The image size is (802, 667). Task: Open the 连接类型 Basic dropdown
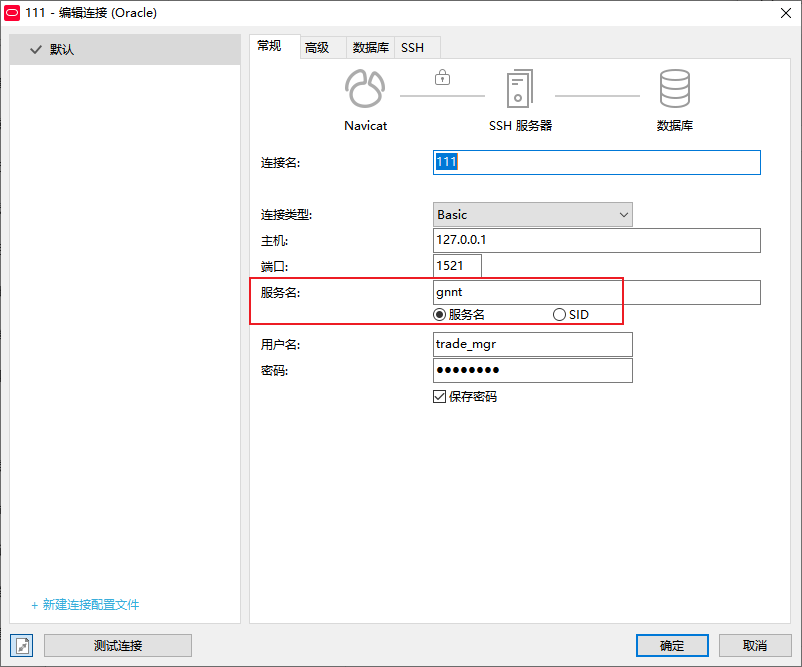click(x=532, y=214)
